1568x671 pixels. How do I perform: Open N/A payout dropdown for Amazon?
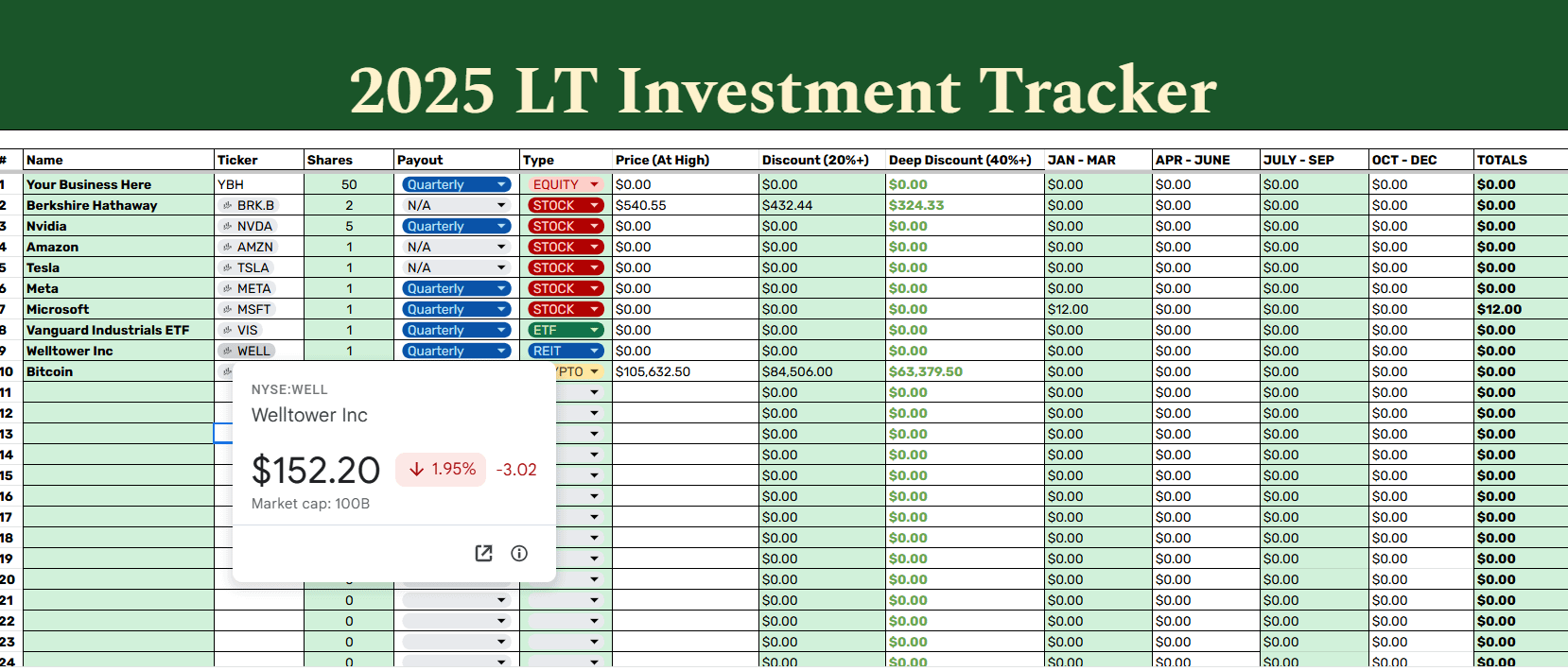point(457,247)
